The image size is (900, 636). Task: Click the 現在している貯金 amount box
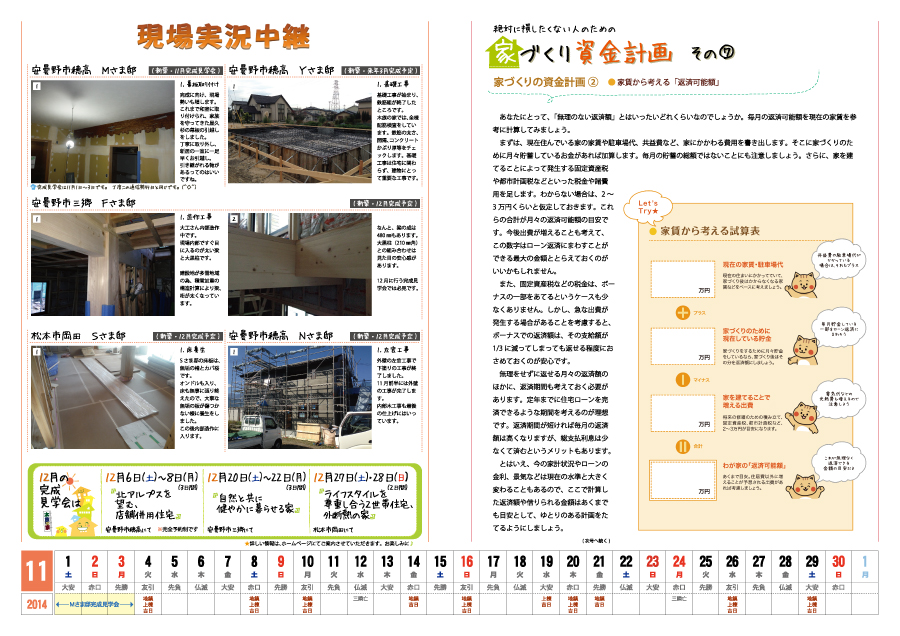(x=682, y=346)
